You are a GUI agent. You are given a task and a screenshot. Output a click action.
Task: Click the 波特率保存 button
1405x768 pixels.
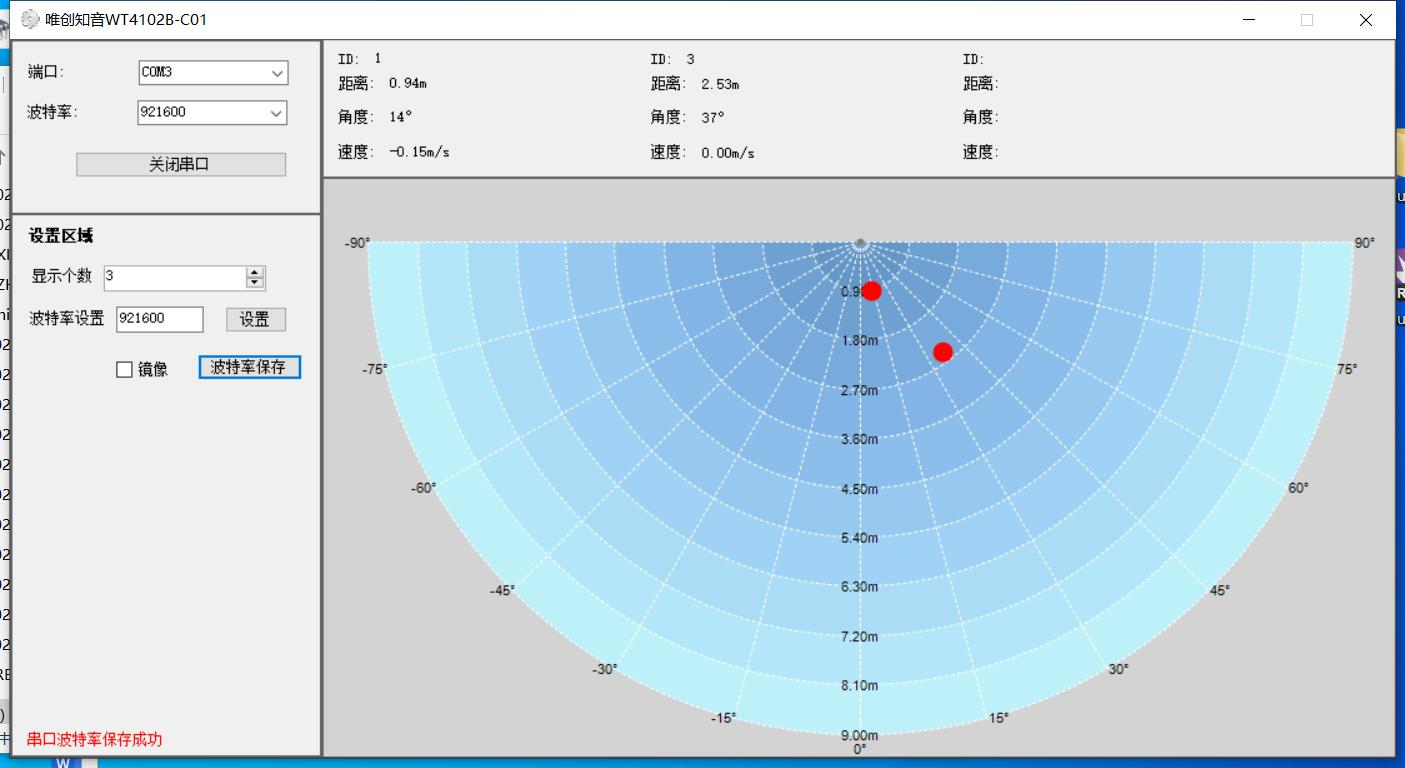249,367
